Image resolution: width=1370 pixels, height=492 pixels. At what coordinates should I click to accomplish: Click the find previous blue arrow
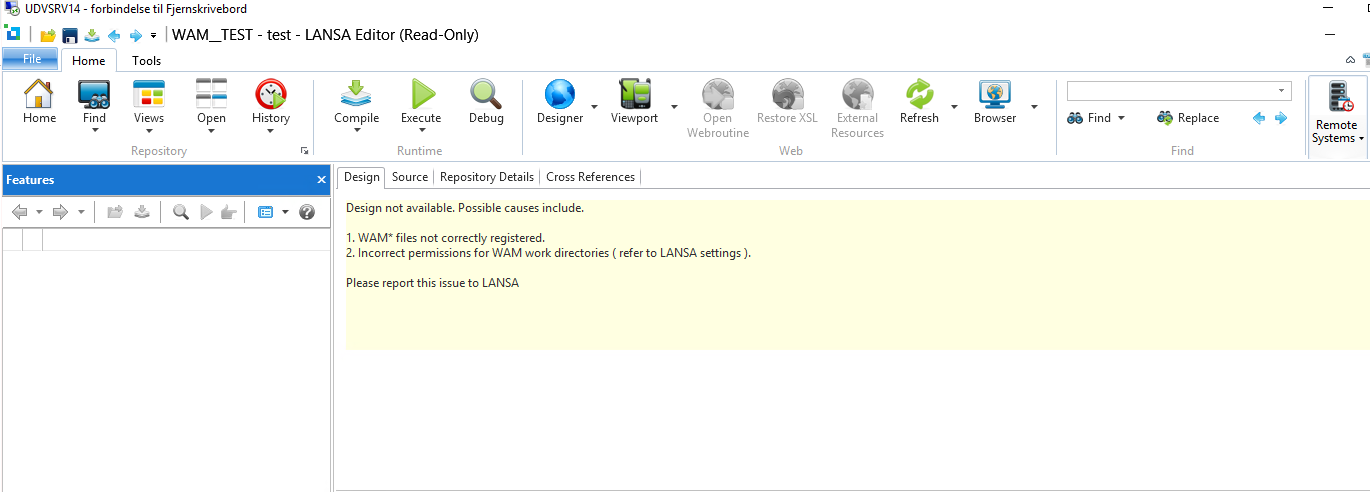point(1259,118)
